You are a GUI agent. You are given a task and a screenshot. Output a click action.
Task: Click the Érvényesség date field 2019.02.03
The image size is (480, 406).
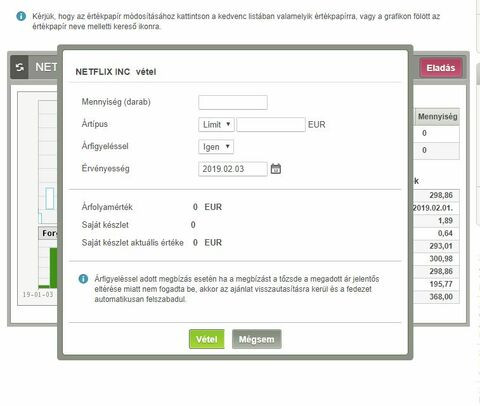click(x=233, y=169)
